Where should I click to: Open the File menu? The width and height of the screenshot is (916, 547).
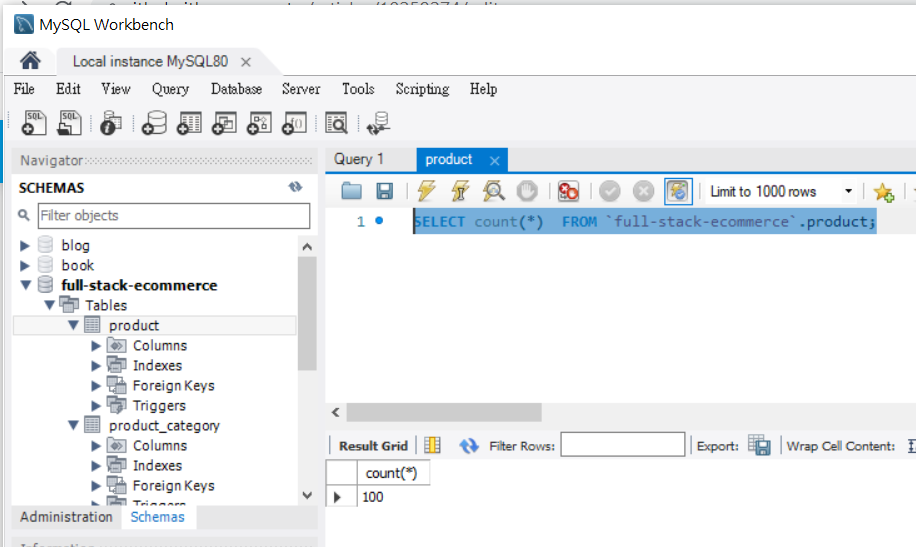(24, 89)
